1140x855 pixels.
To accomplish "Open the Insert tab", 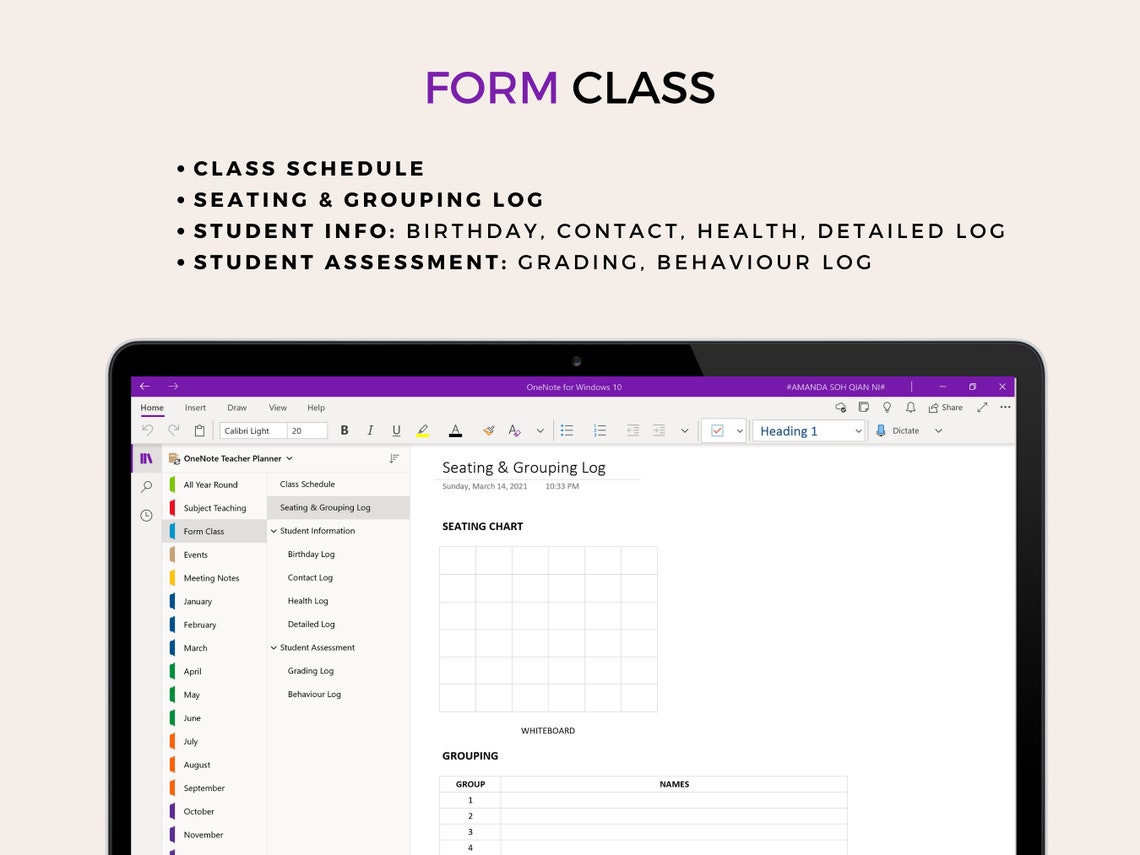I will click(195, 407).
